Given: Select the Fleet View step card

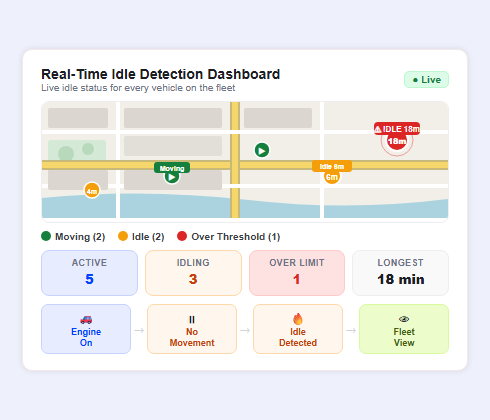Looking at the screenshot, I should [x=404, y=329].
